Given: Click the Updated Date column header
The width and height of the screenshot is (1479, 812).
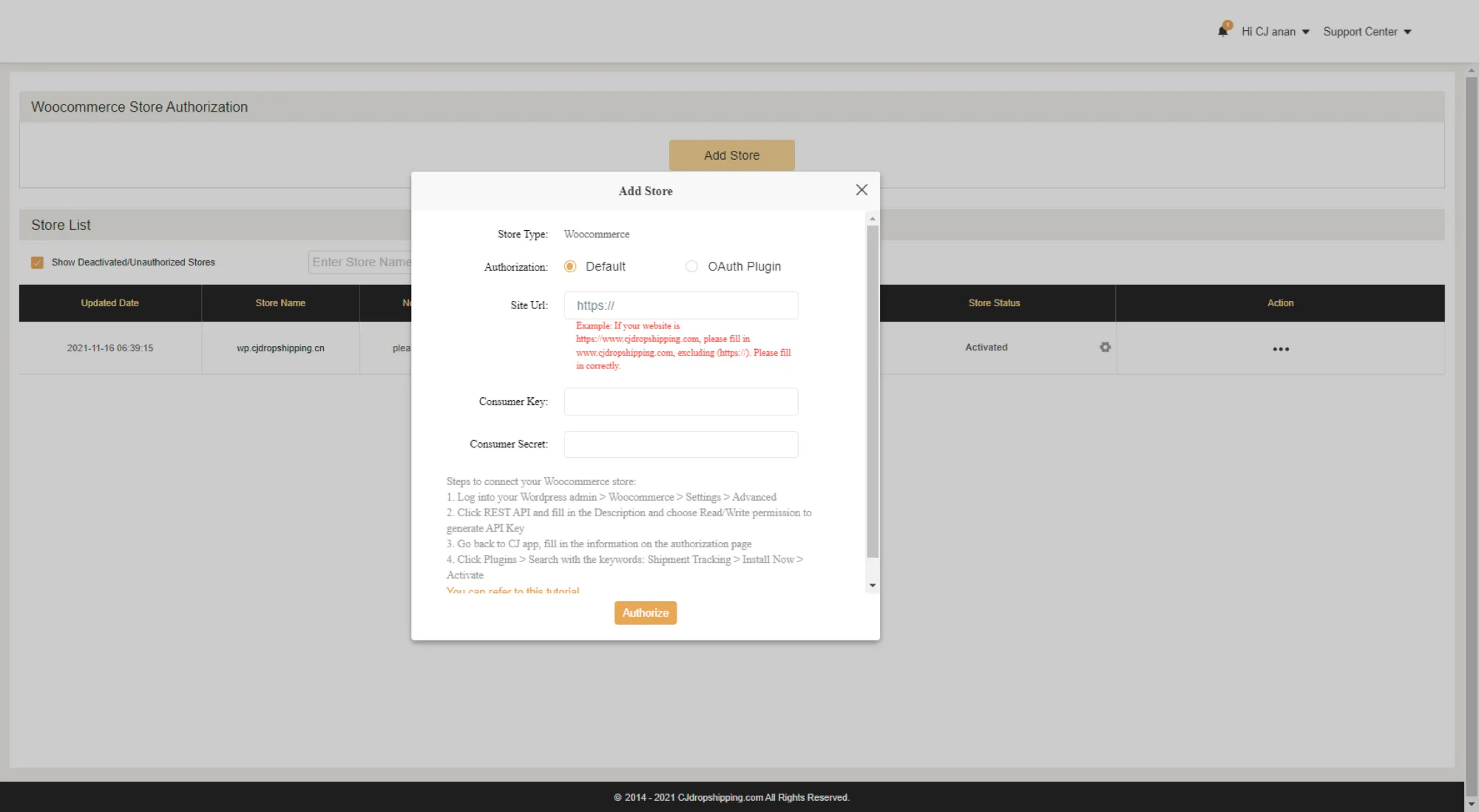Looking at the screenshot, I should pos(109,303).
